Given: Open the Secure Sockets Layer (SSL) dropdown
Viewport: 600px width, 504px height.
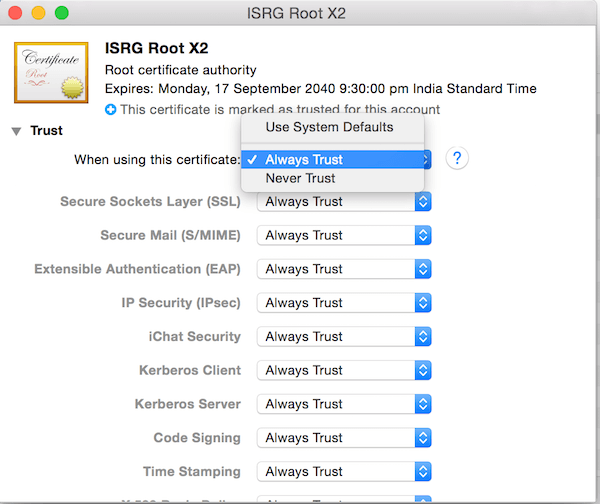Looking at the screenshot, I should tap(344, 202).
